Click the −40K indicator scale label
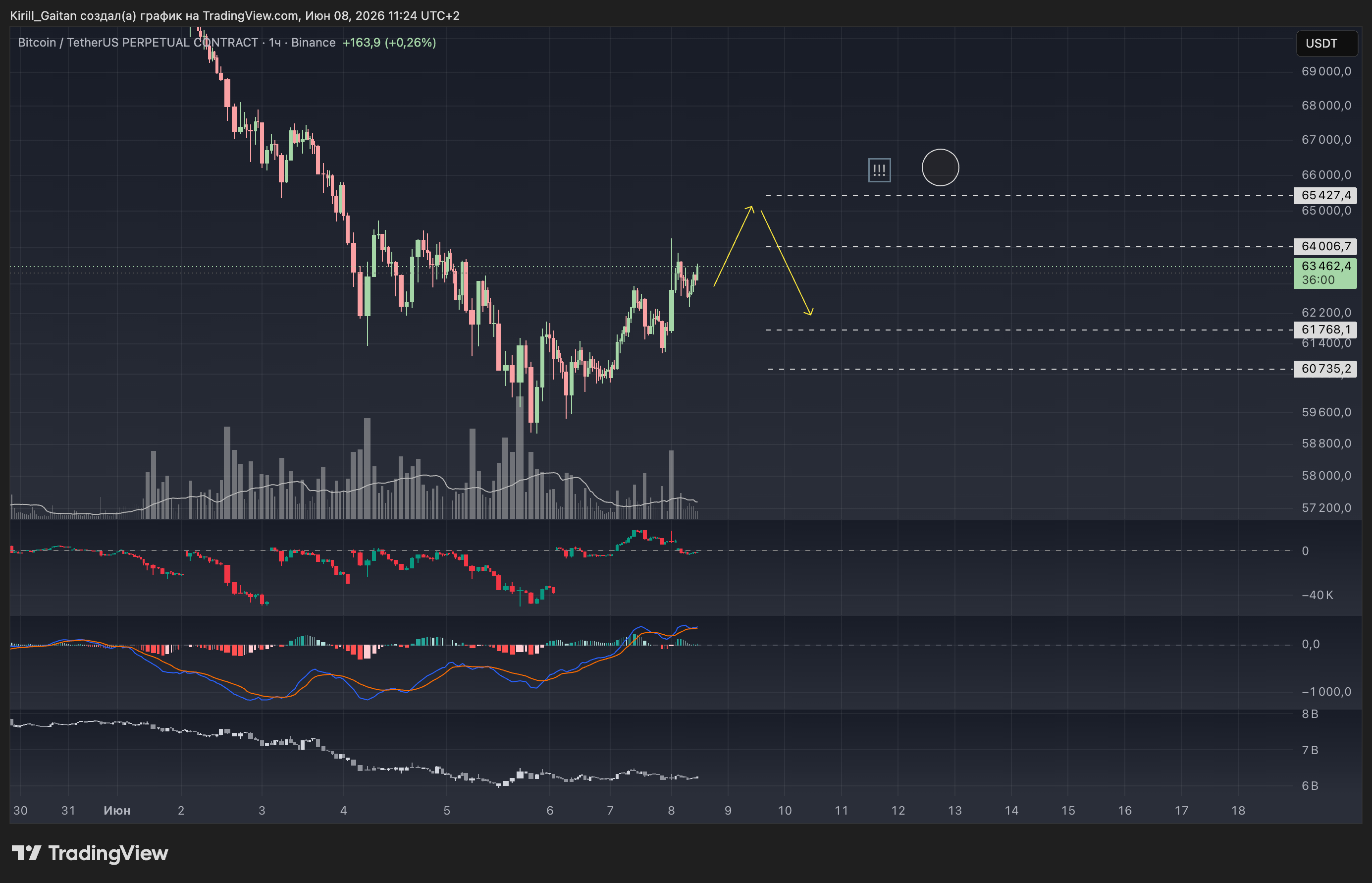1372x883 pixels. 1317,595
